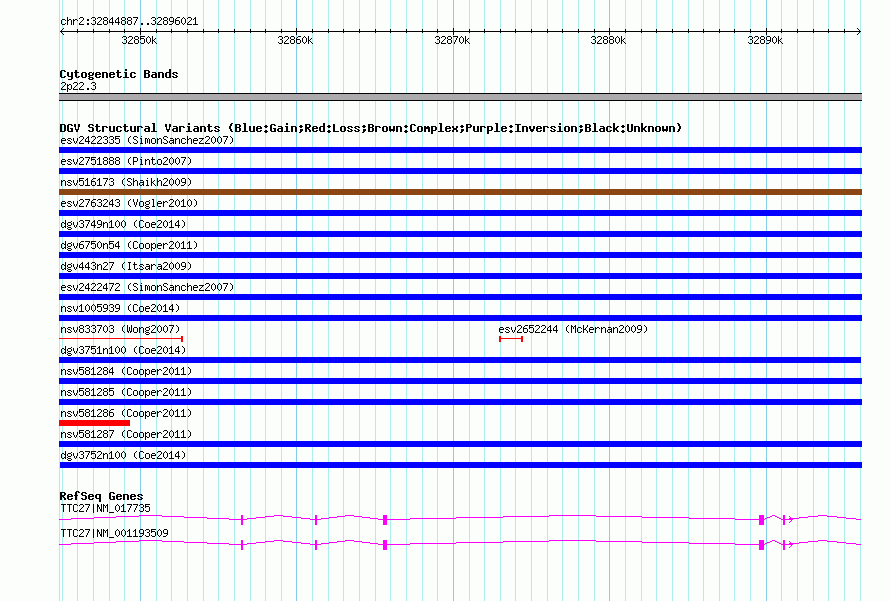Viewport: 890px width, 601px height.
Task: Click the nsv581286 (Cooper2011) label
Action: (126, 413)
